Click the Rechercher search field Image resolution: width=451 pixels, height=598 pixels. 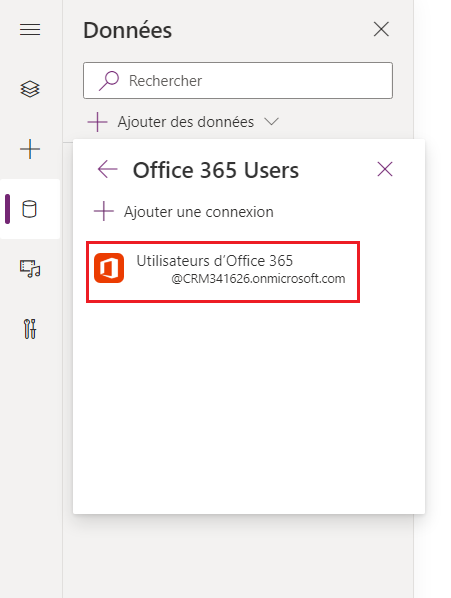(238, 80)
